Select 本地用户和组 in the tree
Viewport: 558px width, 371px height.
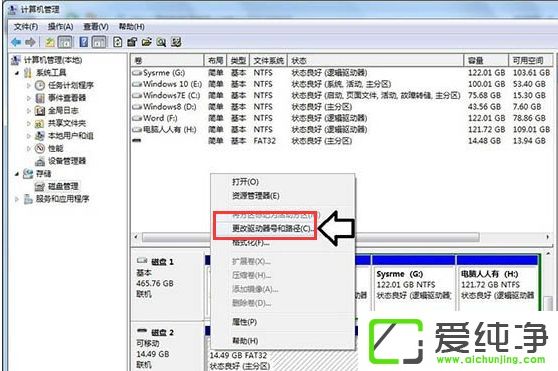click(x=71, y=136)
